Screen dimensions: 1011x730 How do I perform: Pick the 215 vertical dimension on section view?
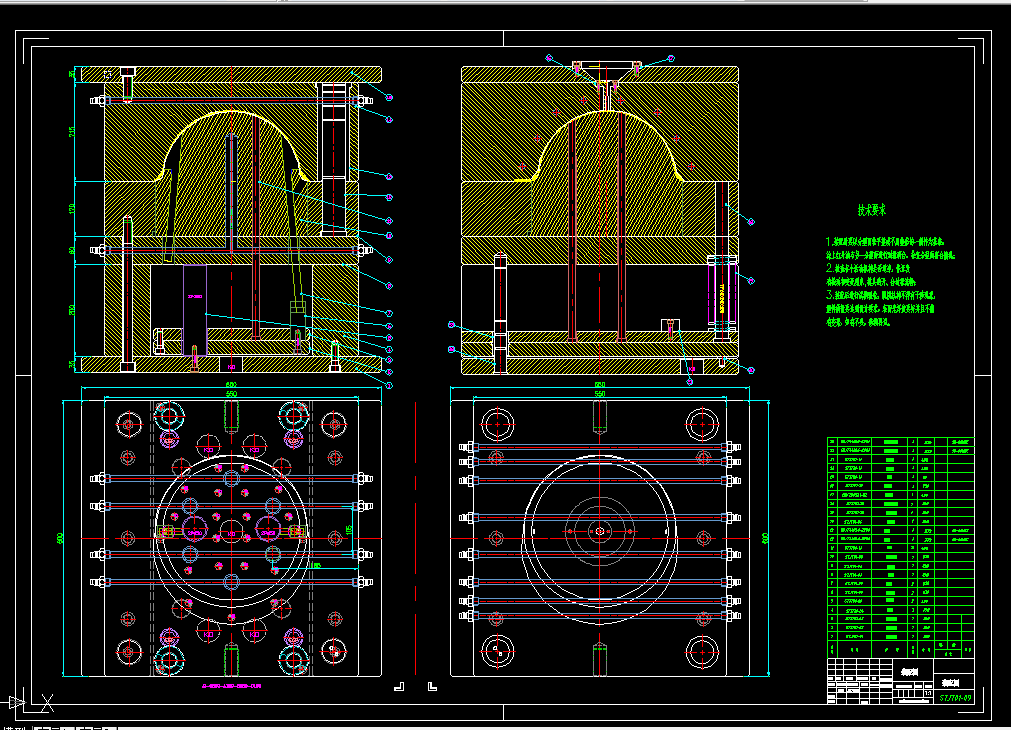[72, 131]
